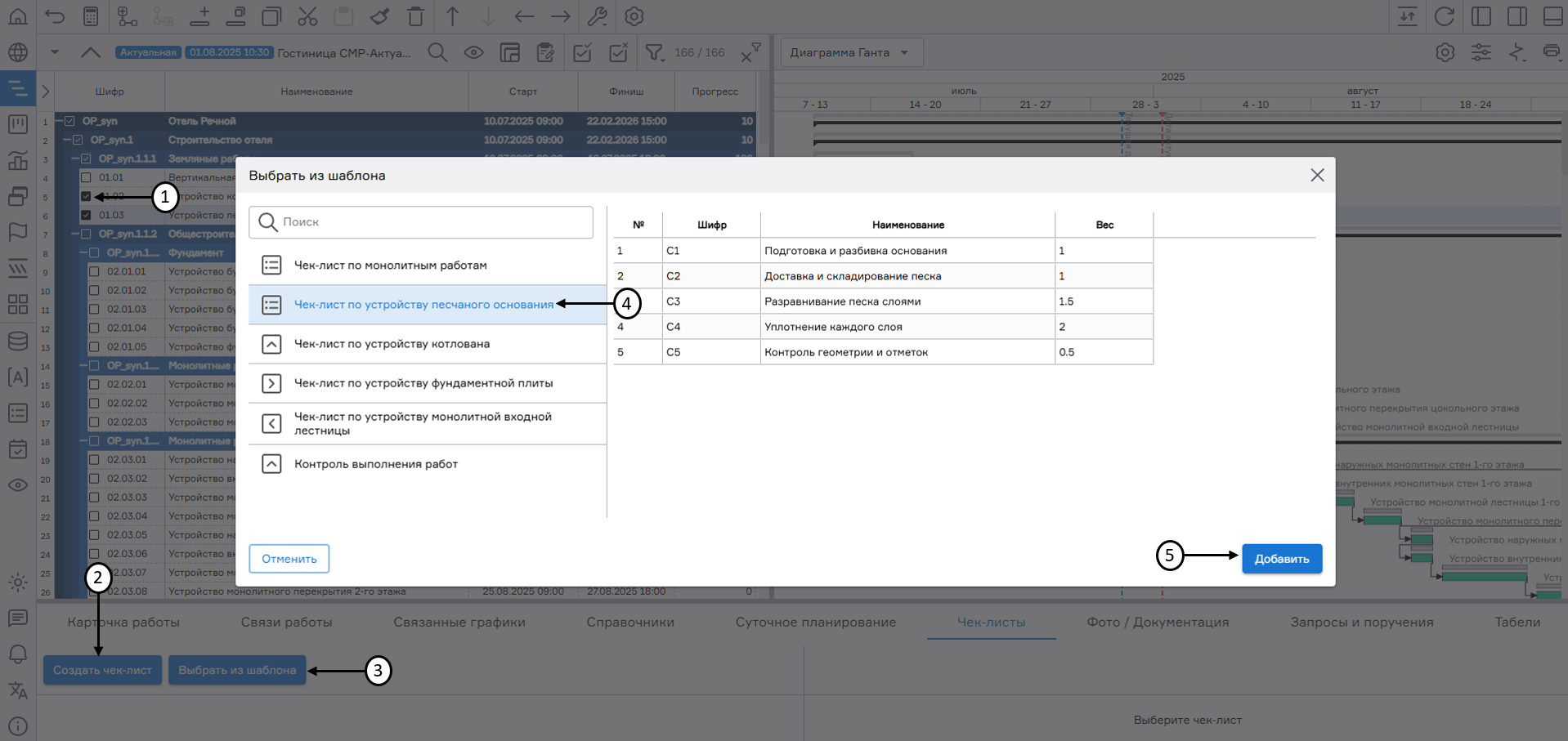This screenshot has height=741, width=1568.
Task: Open the Диаграмма Ганта dropdown
Action: [x=849, y=52]
